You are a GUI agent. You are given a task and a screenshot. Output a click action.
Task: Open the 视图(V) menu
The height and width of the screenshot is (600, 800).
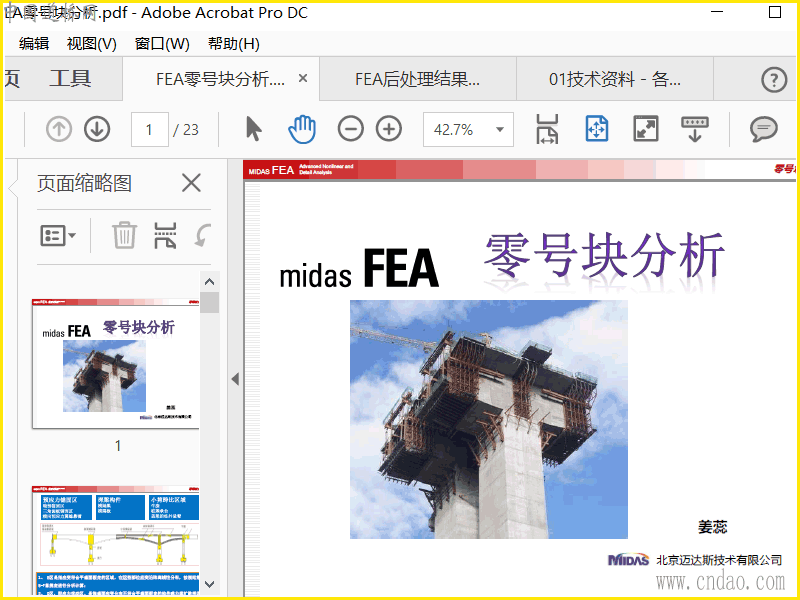click(x=92, y=44)
